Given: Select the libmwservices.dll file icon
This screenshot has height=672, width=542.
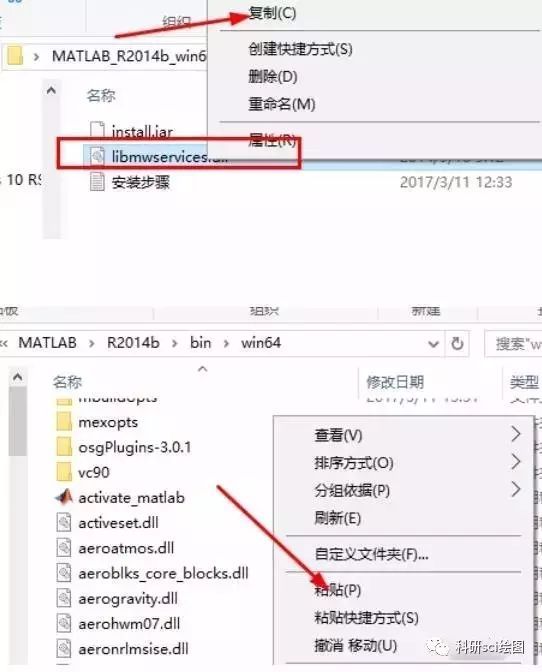Looking at the screenshot, I should (97, 156).
